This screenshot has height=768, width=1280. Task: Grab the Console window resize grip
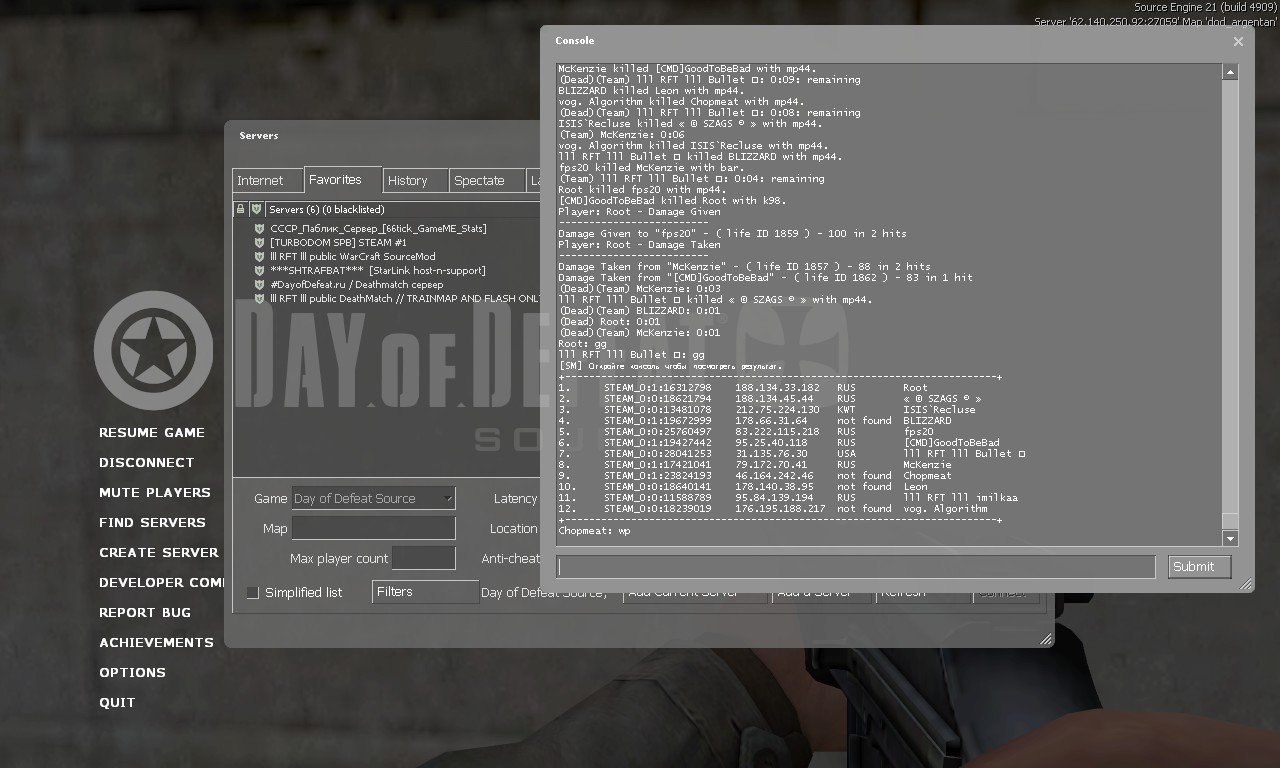point(1246,584)
